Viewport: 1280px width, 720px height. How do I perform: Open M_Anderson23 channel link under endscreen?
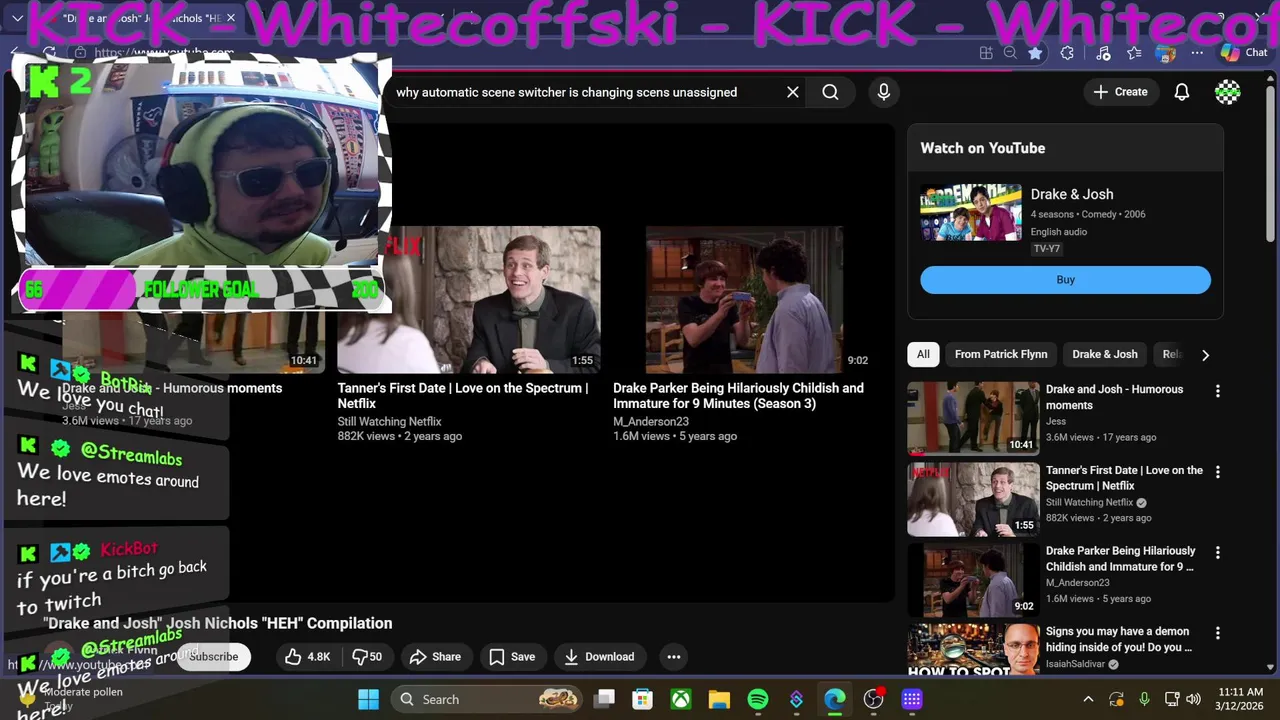click(651, 422)
